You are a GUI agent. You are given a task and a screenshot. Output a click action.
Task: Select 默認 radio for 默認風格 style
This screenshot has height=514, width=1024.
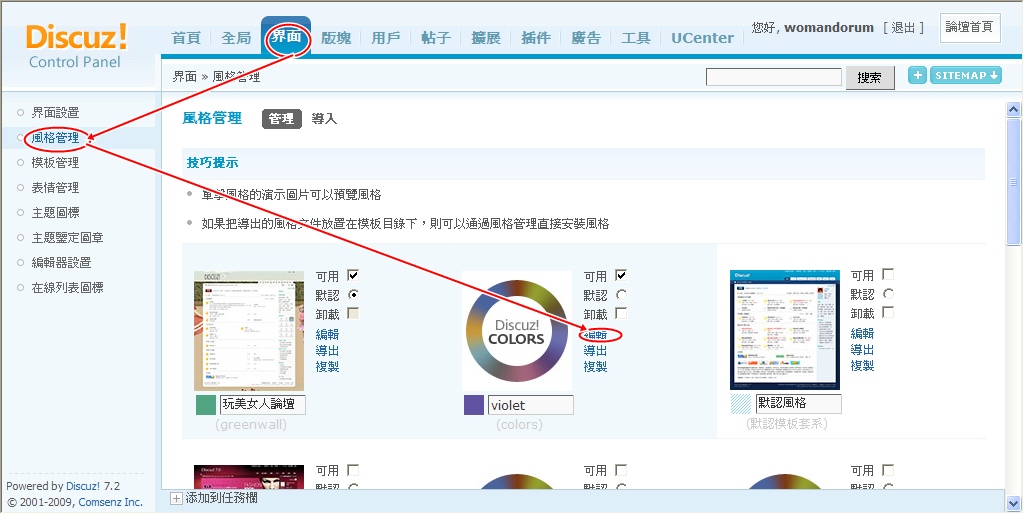tap(888, 293)
